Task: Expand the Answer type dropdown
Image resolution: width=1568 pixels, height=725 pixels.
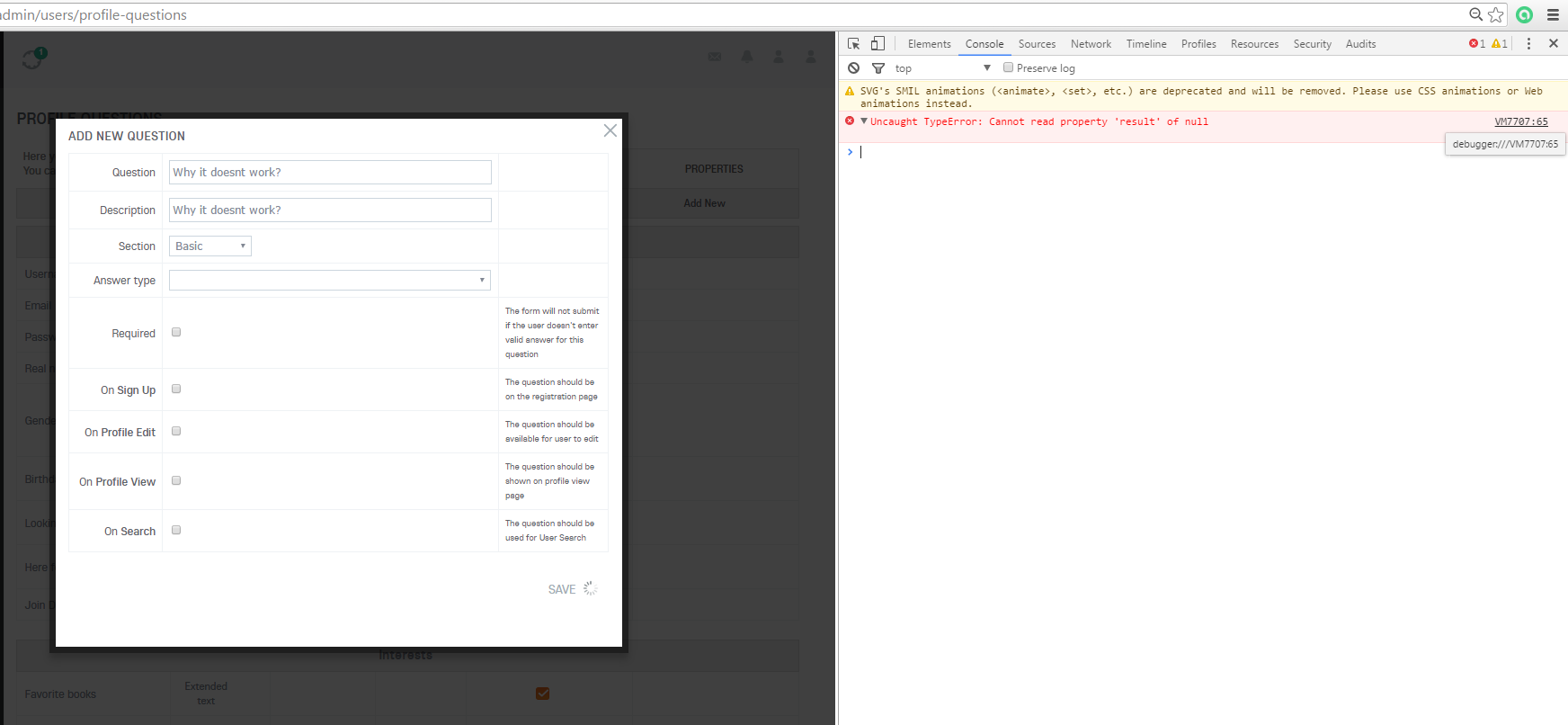Action: click(330, 280)
